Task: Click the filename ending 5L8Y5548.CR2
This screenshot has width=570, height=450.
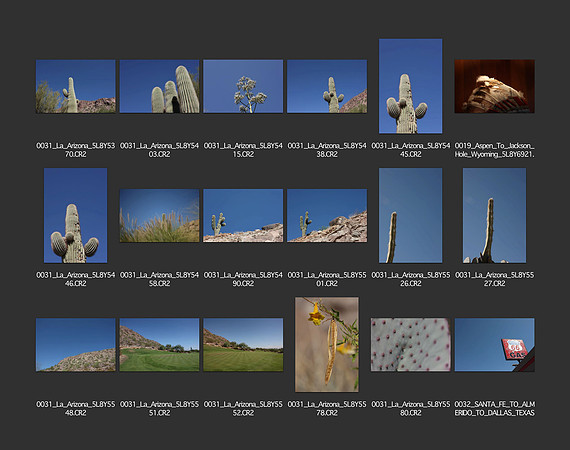Action: click(x=76, y=408)
